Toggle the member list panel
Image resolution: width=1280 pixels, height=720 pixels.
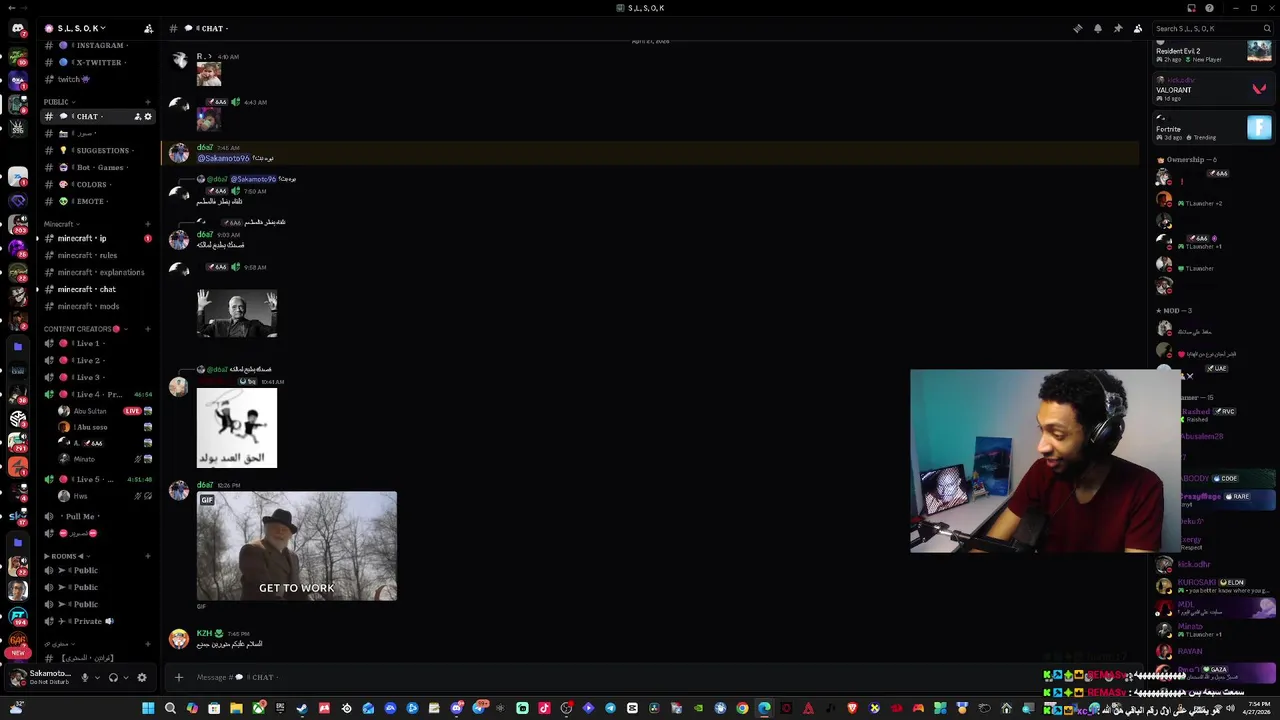[1137, 28]
